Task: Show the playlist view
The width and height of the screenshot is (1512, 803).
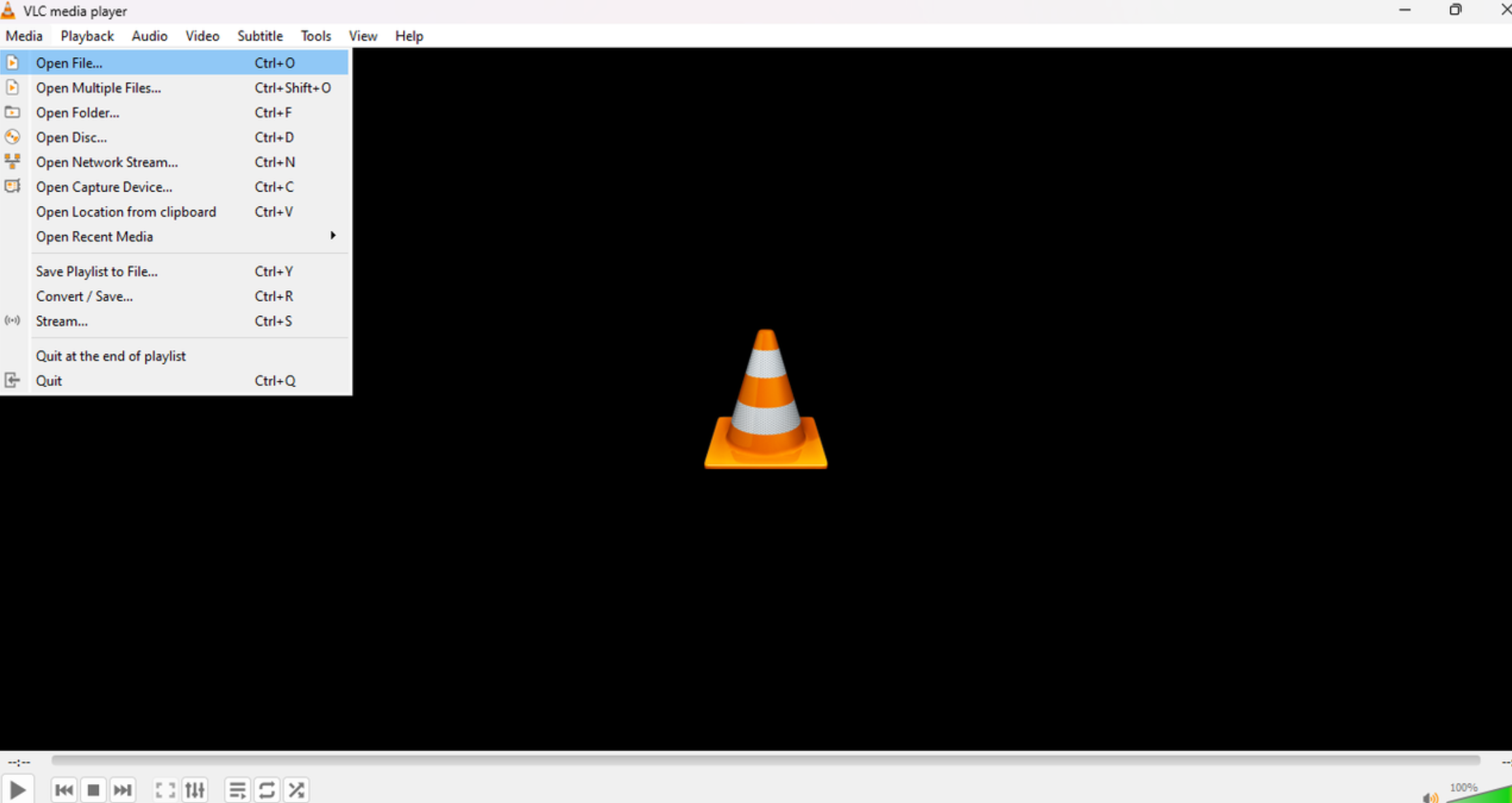Action: tap(237, 789)
